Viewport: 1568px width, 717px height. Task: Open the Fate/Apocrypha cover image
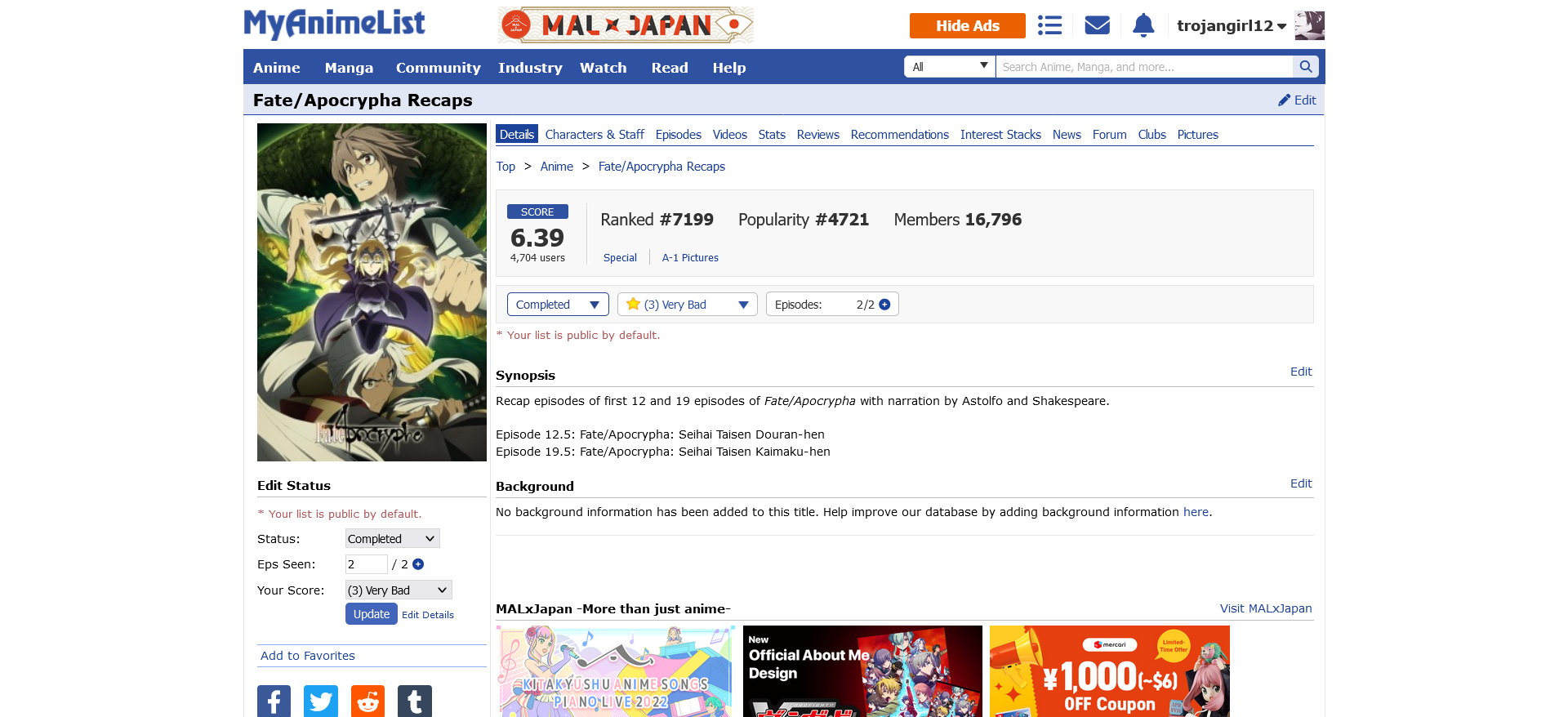(372, 292)
